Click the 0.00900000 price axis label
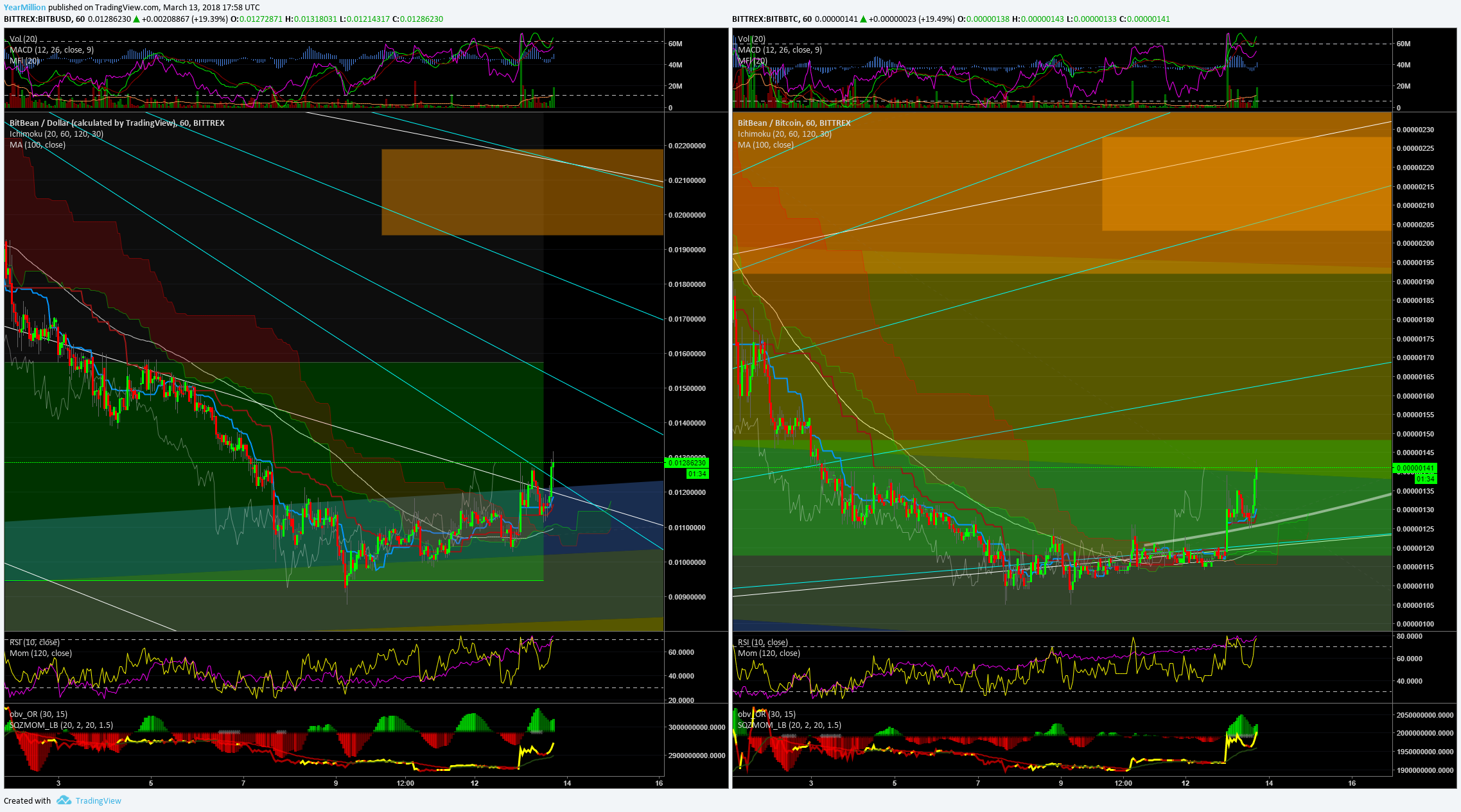Image resolution: width=1461 pixels, height=812 pixels. [x=687, y=597]
